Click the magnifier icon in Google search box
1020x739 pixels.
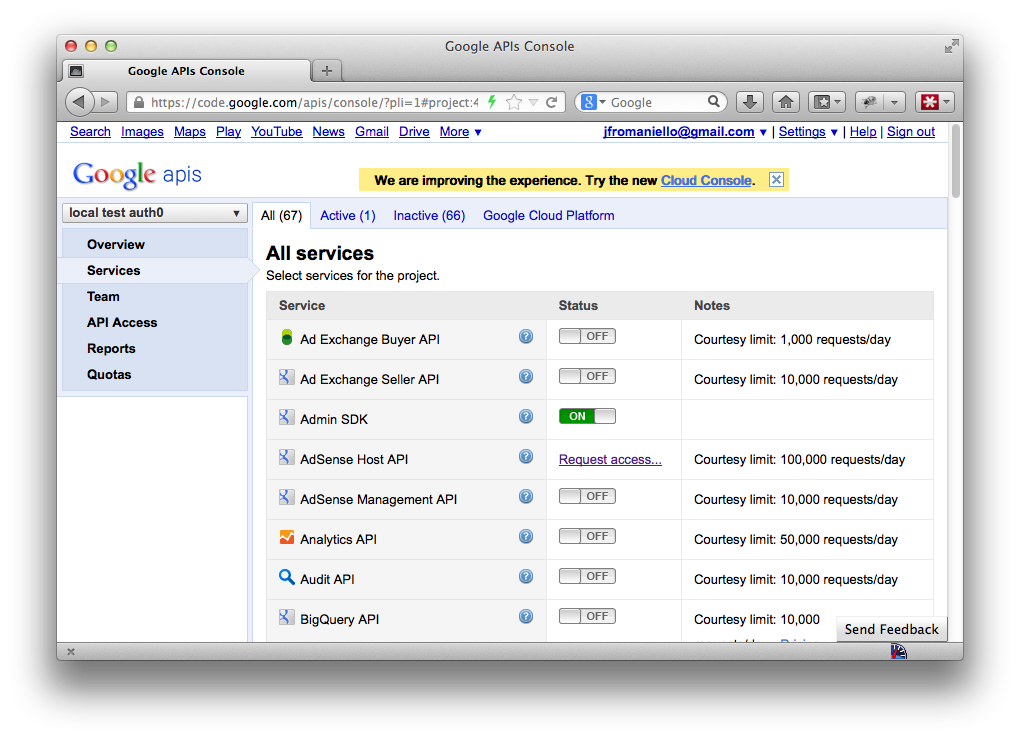point(714,101)
